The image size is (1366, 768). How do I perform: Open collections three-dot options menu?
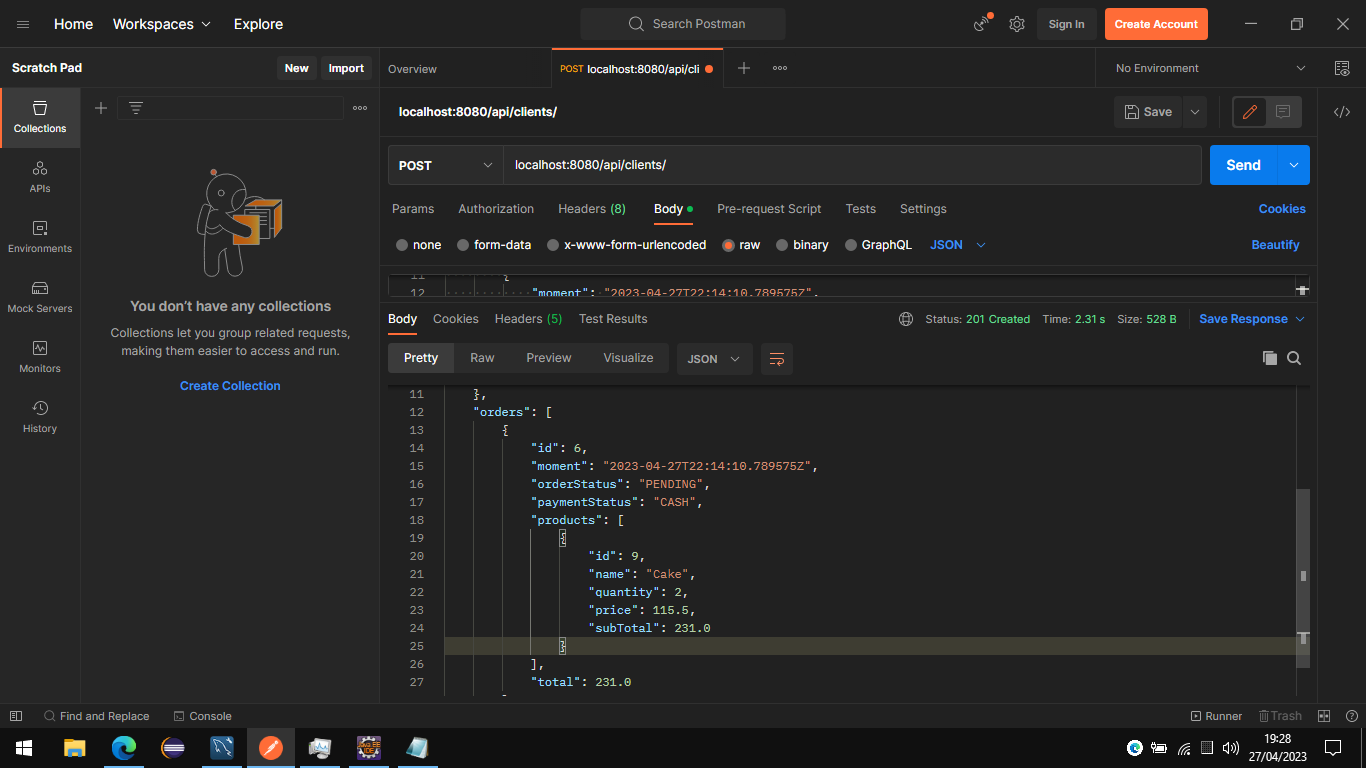360,108
